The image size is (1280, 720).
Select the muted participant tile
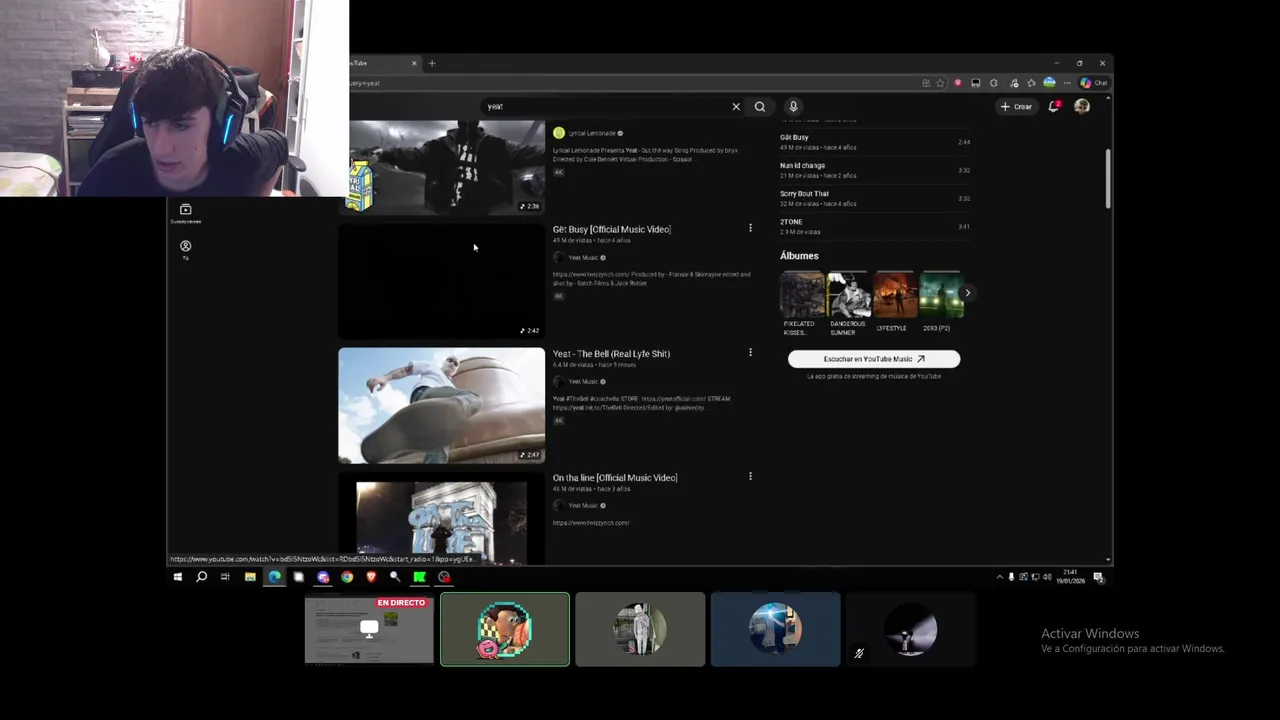point(910,629)
